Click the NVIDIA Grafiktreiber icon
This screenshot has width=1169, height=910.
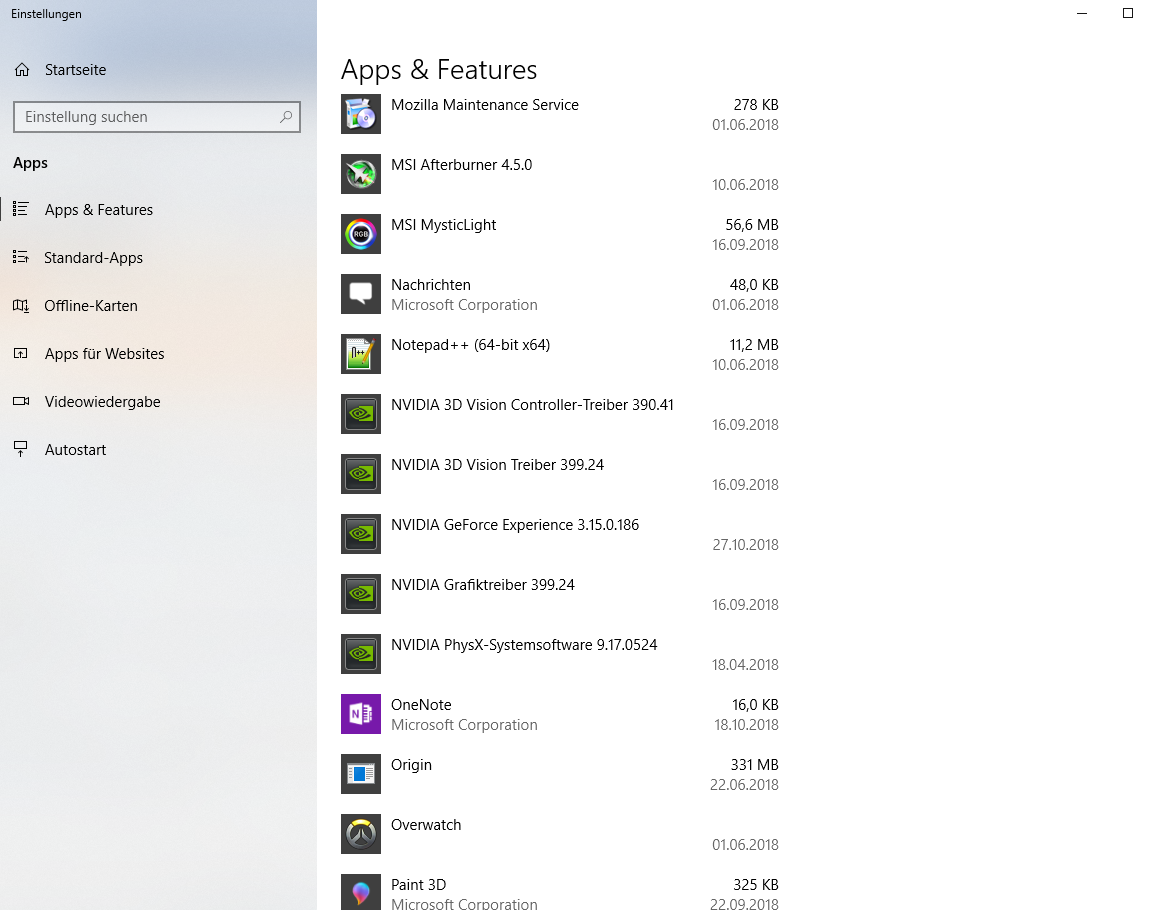(361, 594)
